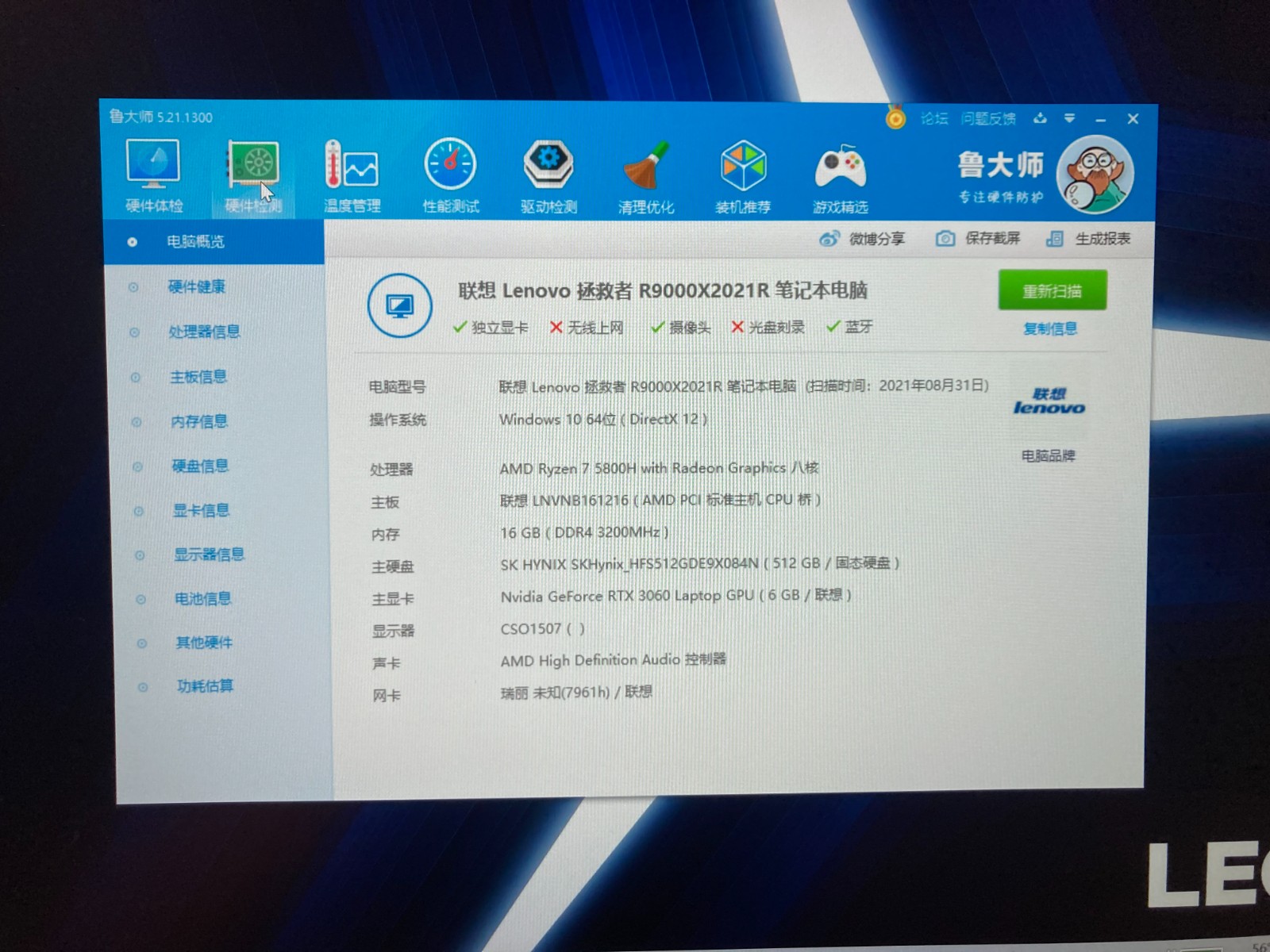
Task: Click the Lenovo brand logo
Action: click(x=1049, y=401)
